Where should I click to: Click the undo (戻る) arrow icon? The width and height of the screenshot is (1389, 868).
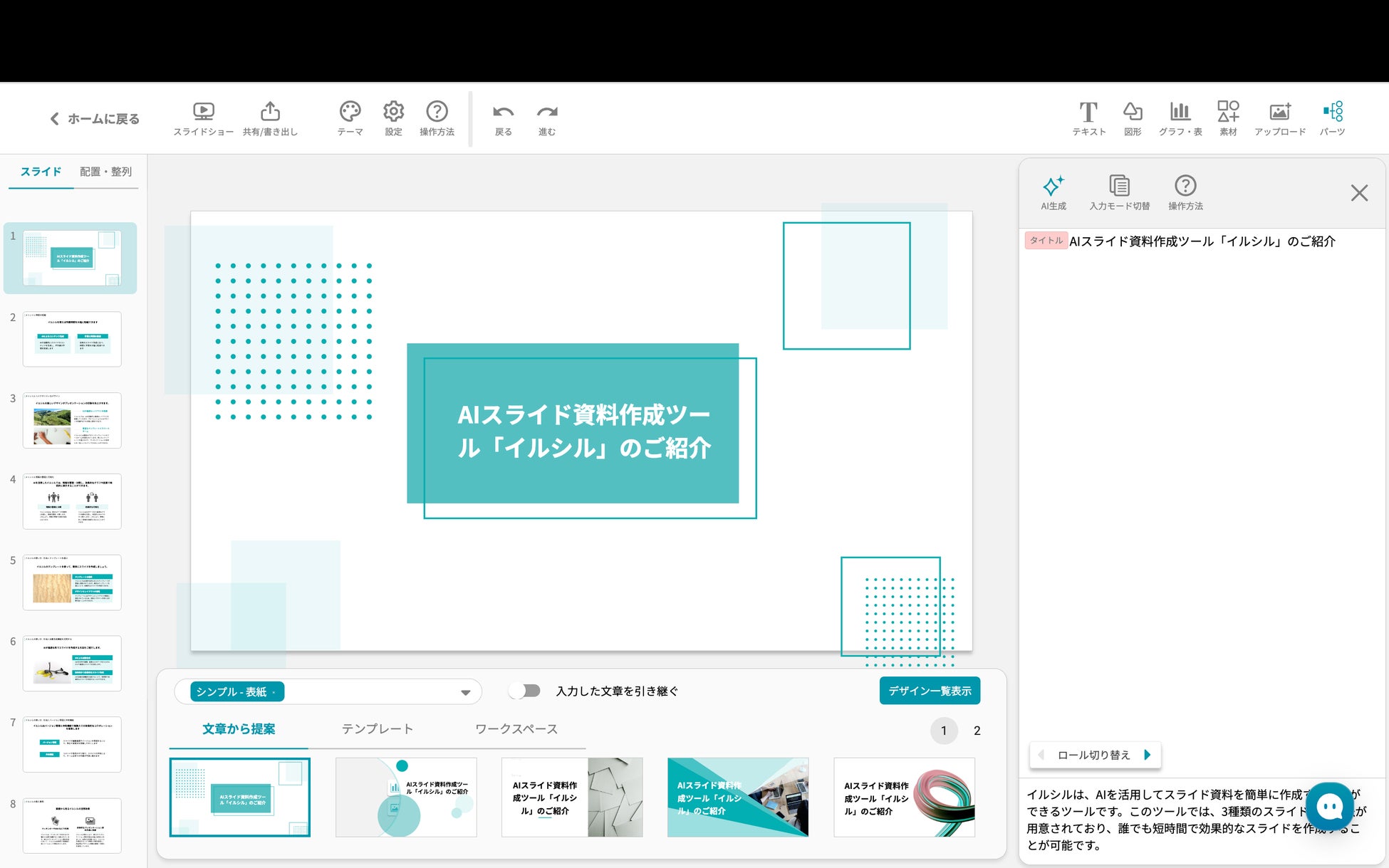503,113
